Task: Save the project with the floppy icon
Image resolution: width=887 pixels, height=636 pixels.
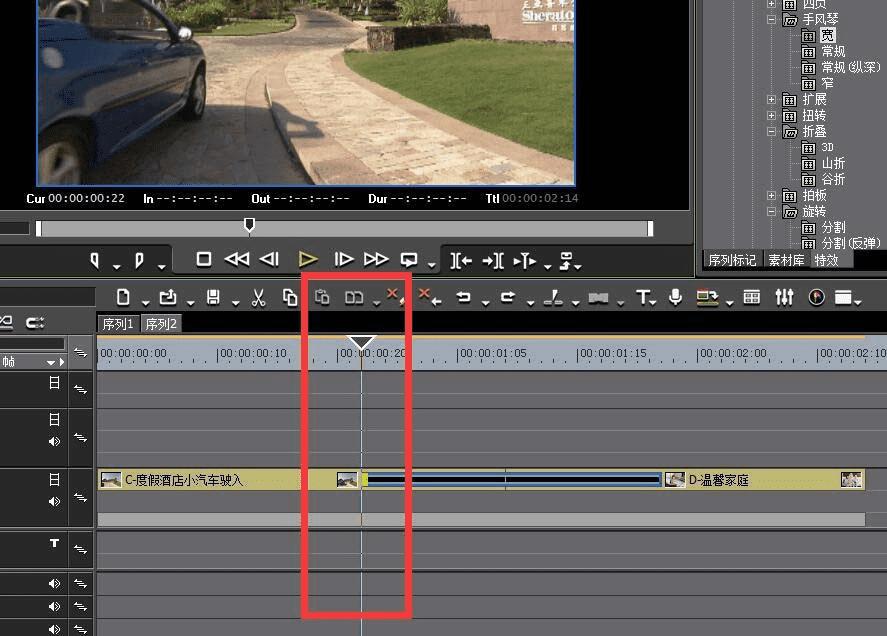Action: tap(213, 297)
